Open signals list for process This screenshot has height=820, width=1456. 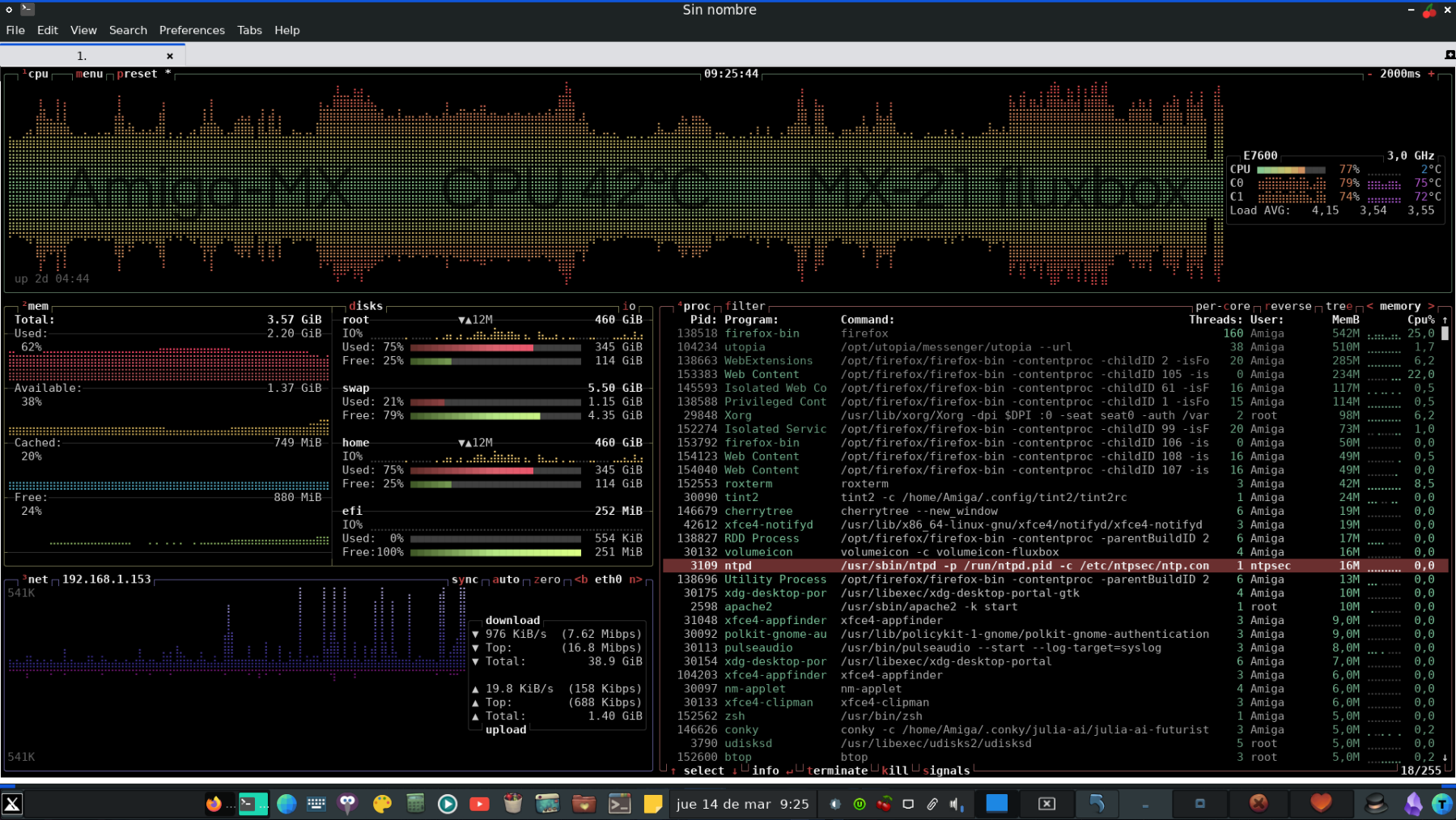(x=946, y=771)
